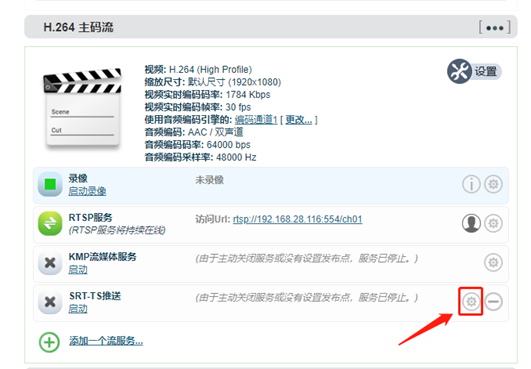Screen dimensions: 531x369
Task: Click the SRT-TS推送 service title
Action: click(95, 296)
